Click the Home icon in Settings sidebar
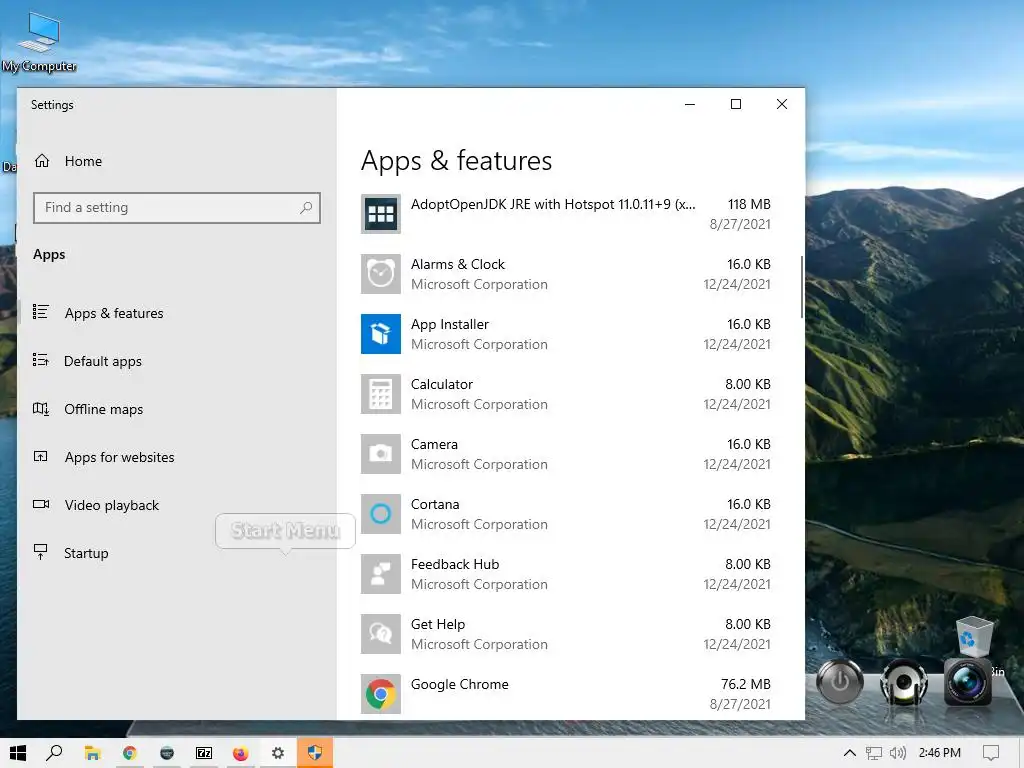This screenshot has height=768, width=1024. [42, 161]
